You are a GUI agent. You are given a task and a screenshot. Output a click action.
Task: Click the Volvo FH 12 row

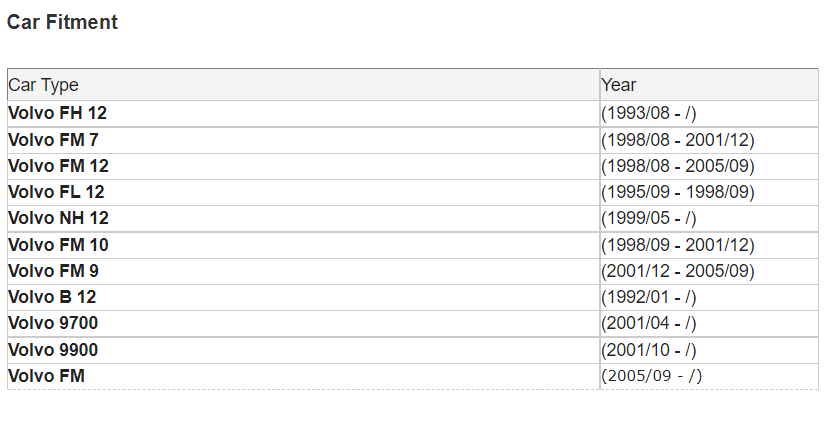(413, 113)
